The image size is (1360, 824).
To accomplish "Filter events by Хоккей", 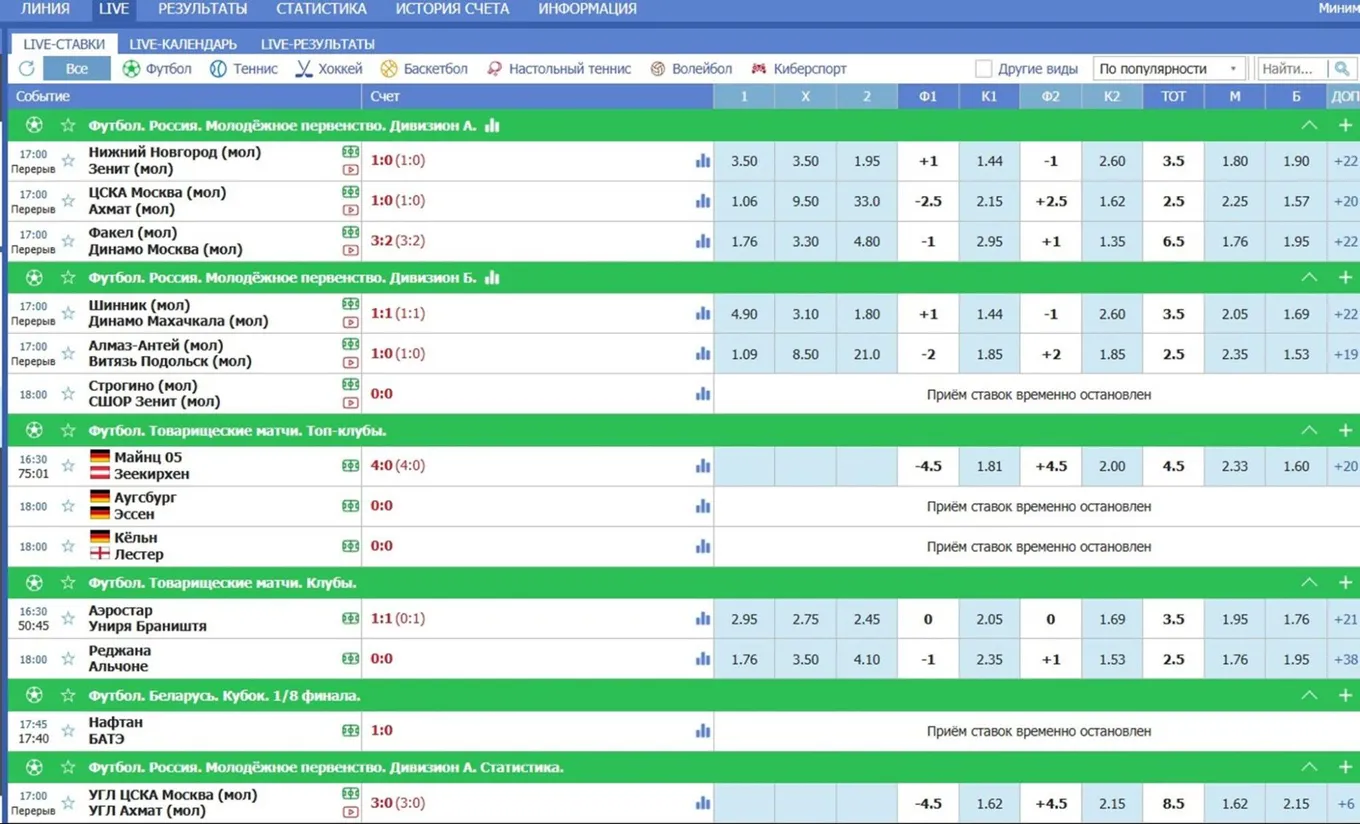I will [x=329, y=69].
